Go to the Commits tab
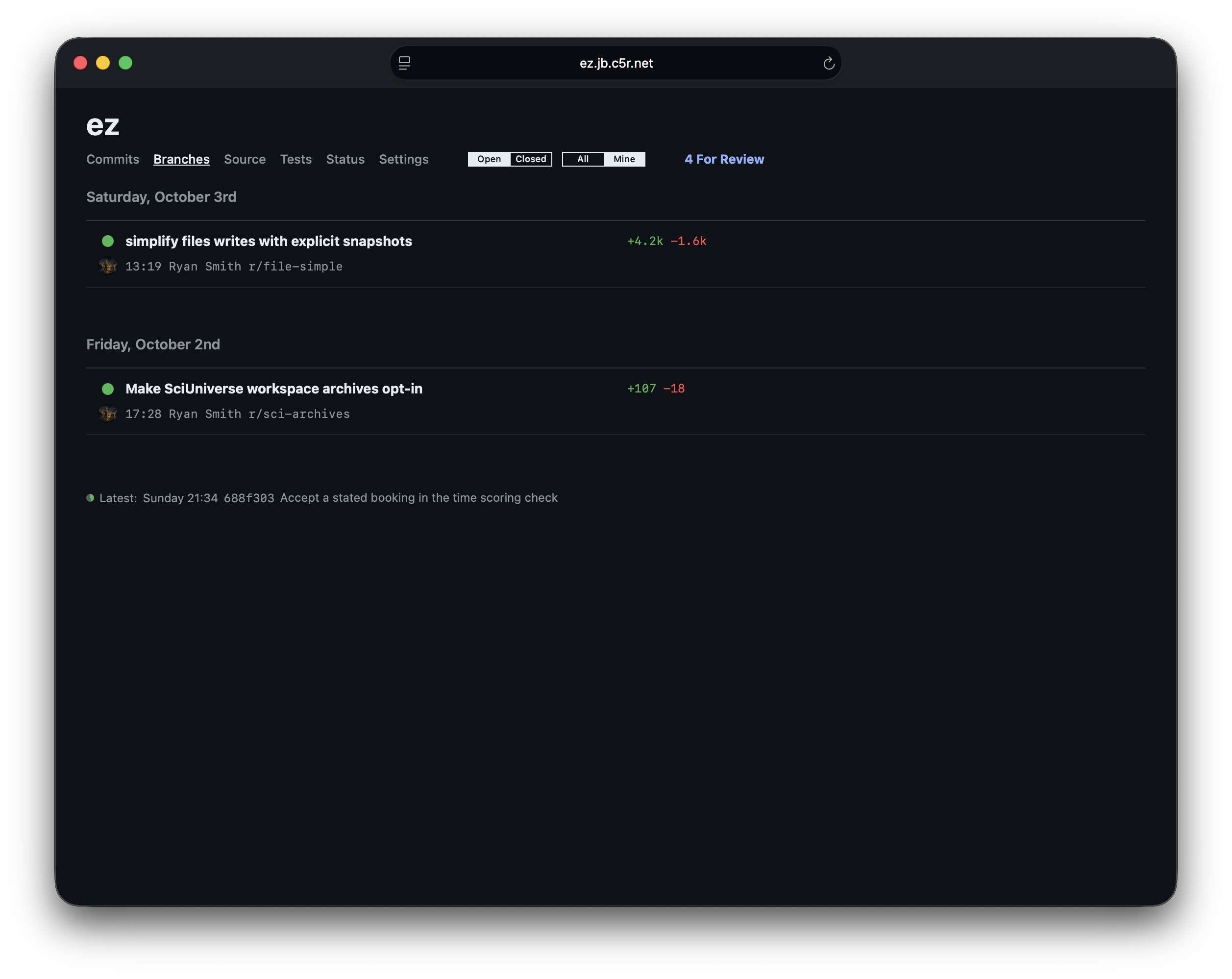The height and width of the screenshot is (979, 1232). point(113,159)
